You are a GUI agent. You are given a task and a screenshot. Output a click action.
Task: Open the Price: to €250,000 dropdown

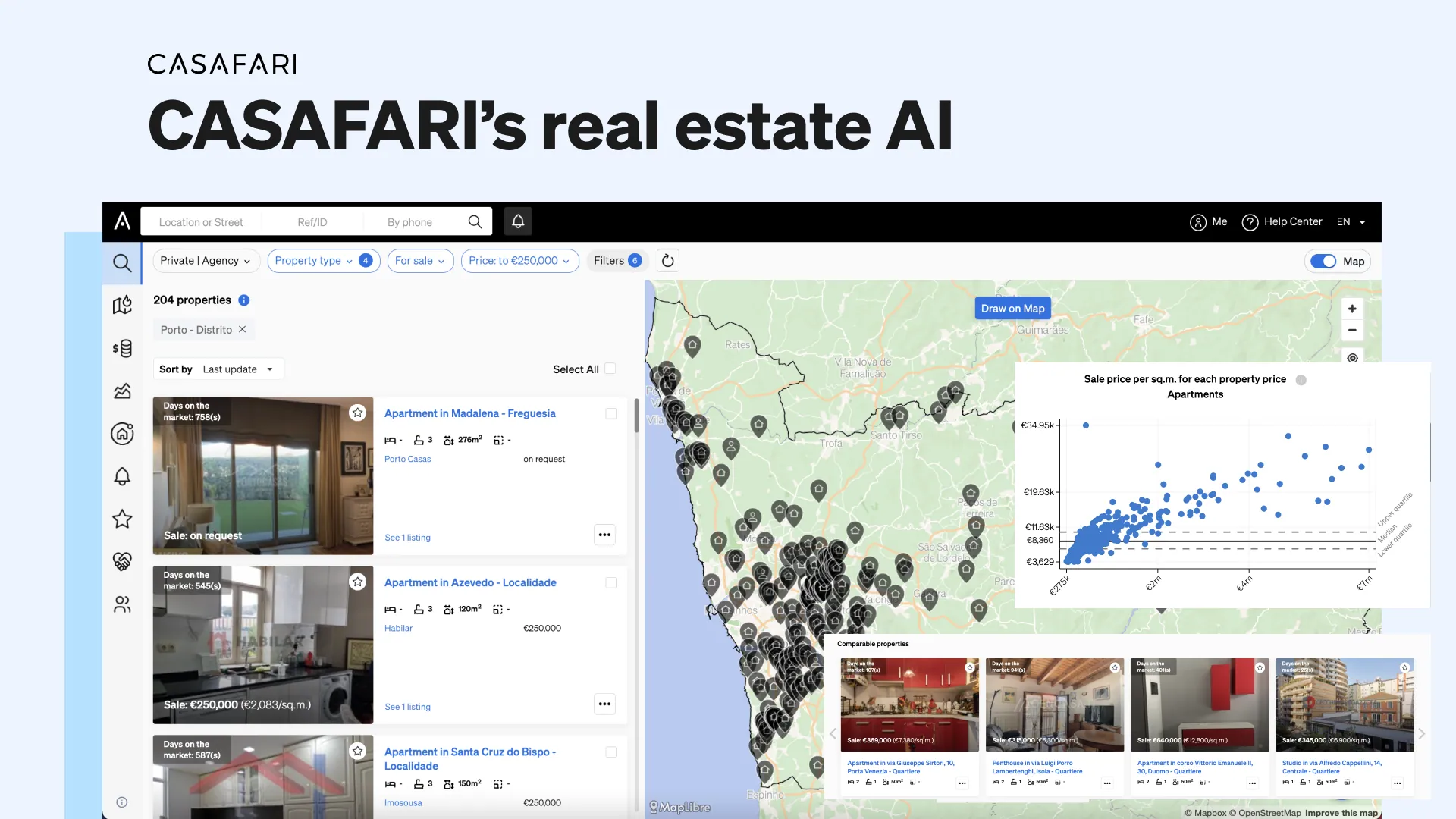coord(520,261)
